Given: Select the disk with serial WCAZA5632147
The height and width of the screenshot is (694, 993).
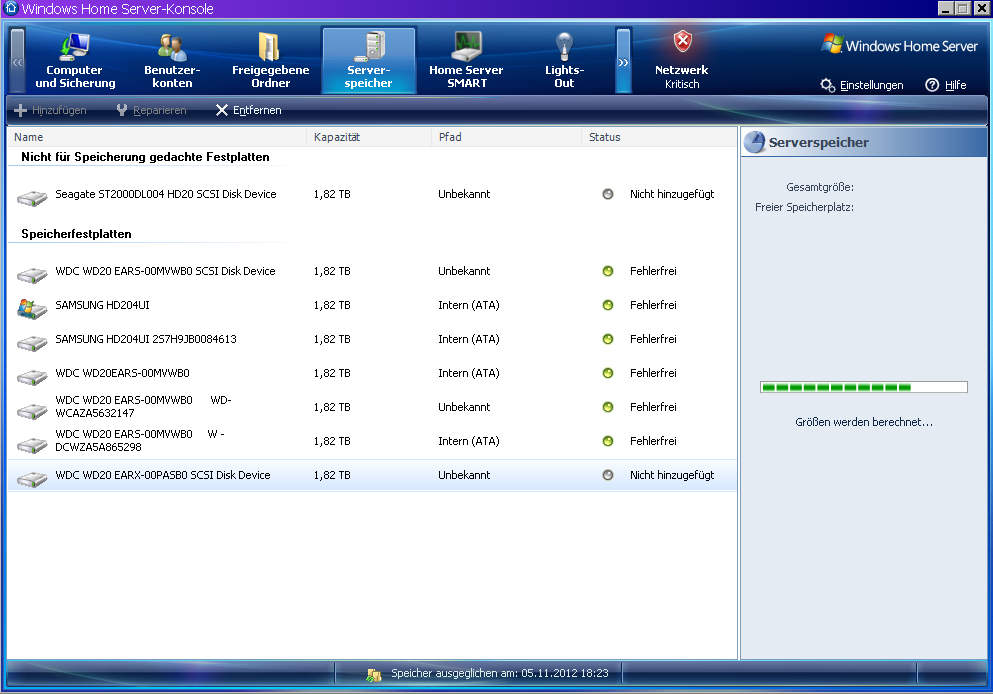Looking at the screenshot, I should tap(372, 407).
